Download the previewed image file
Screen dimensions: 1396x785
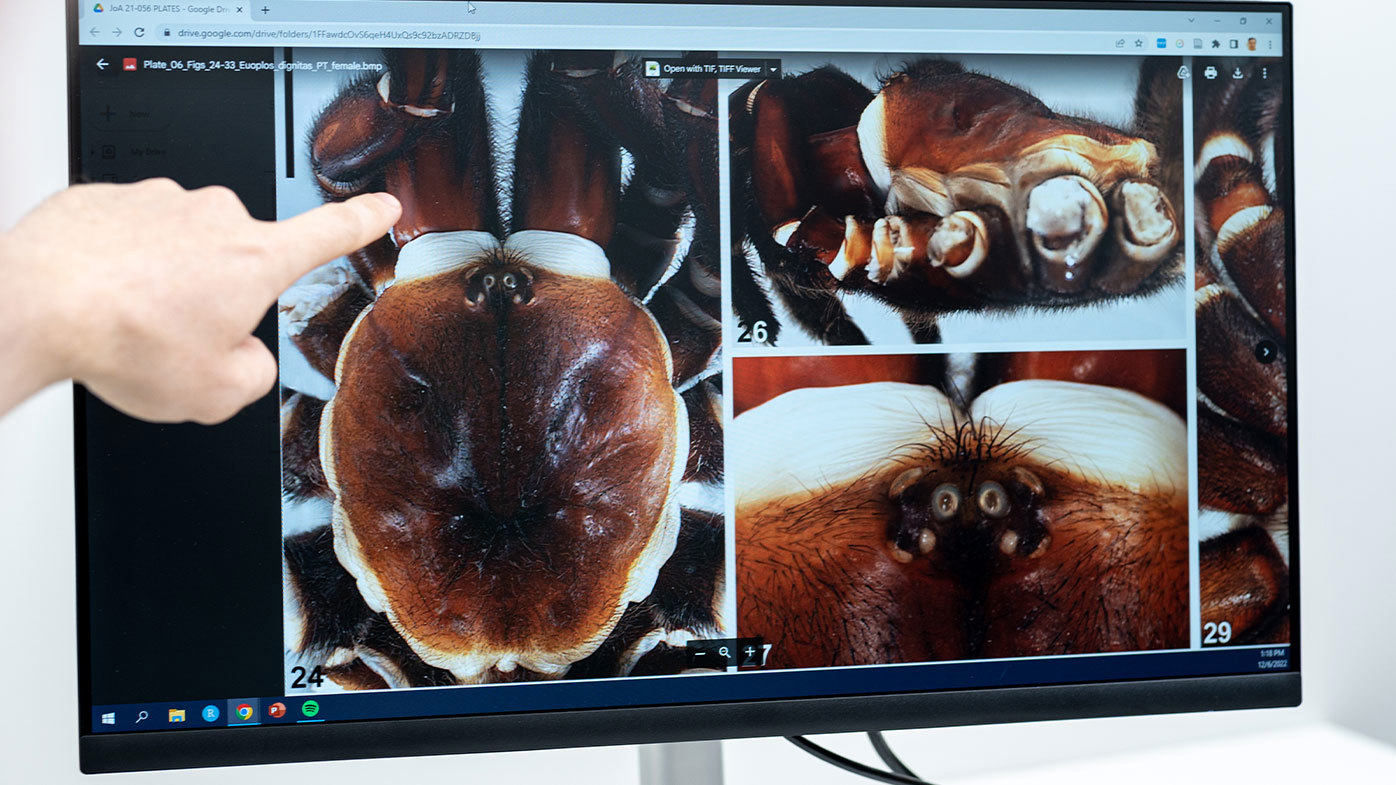coord(1237,73)
